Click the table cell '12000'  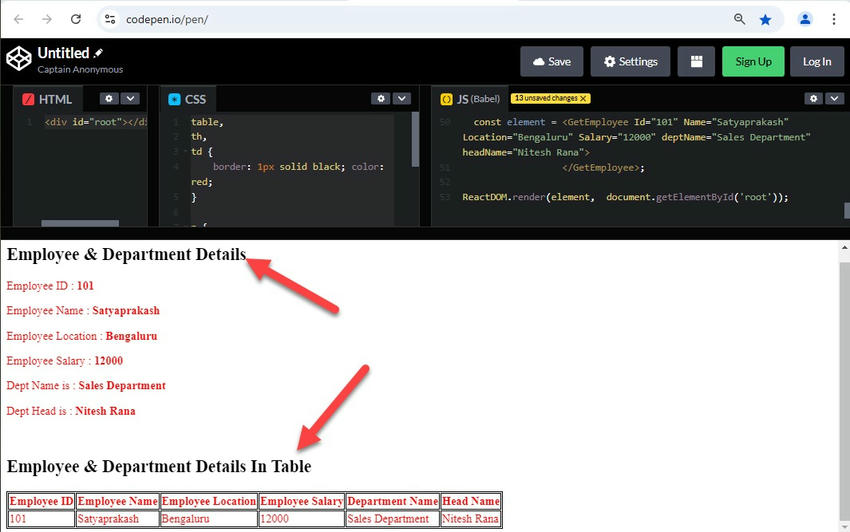point(301,519)
